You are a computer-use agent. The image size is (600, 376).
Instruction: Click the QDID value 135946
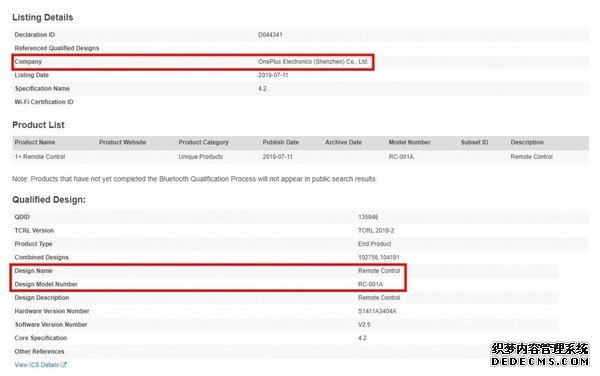coord(368,217)
